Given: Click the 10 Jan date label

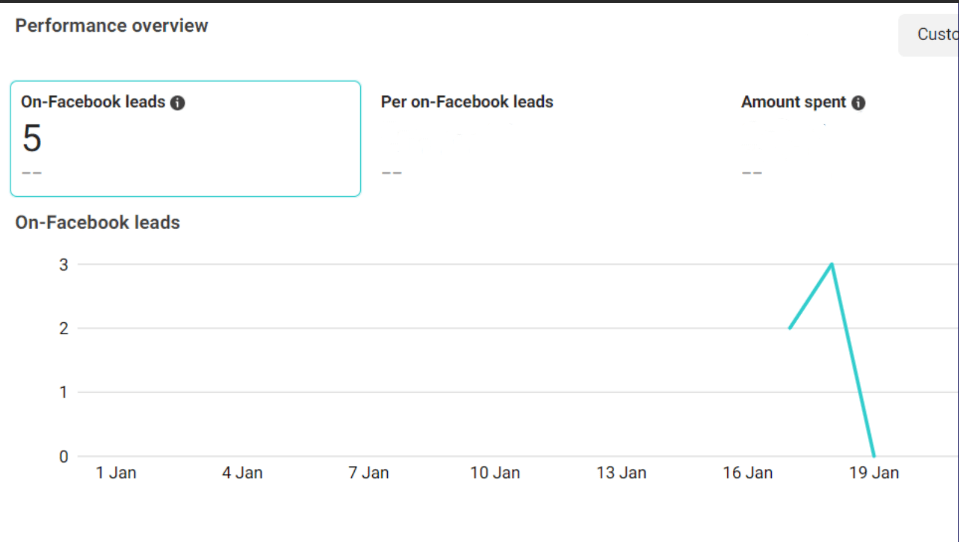Looking at the screenshot, I should [494, 473].
